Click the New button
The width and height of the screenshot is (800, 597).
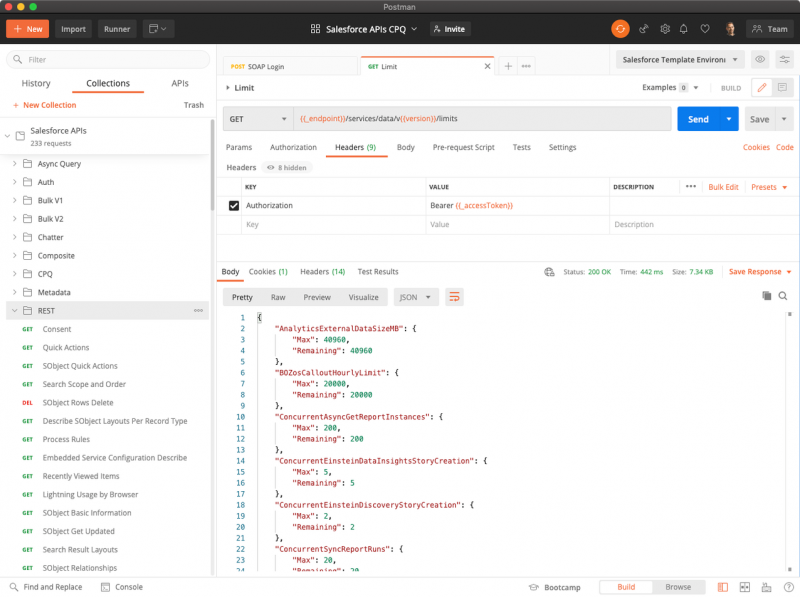28,29
